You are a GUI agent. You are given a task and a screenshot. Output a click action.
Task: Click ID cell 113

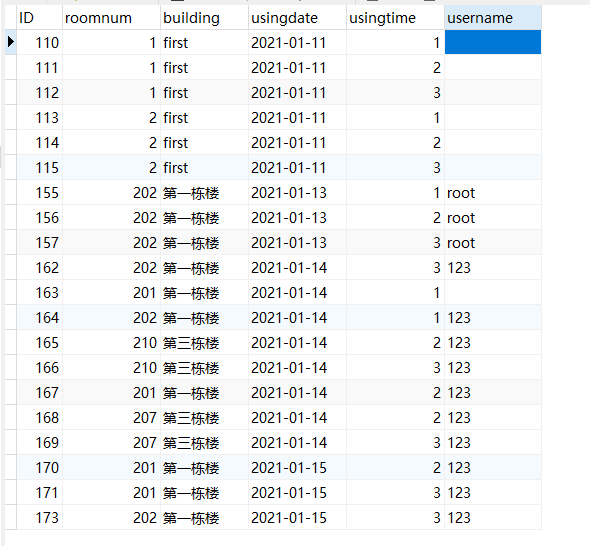pos(40,118)
